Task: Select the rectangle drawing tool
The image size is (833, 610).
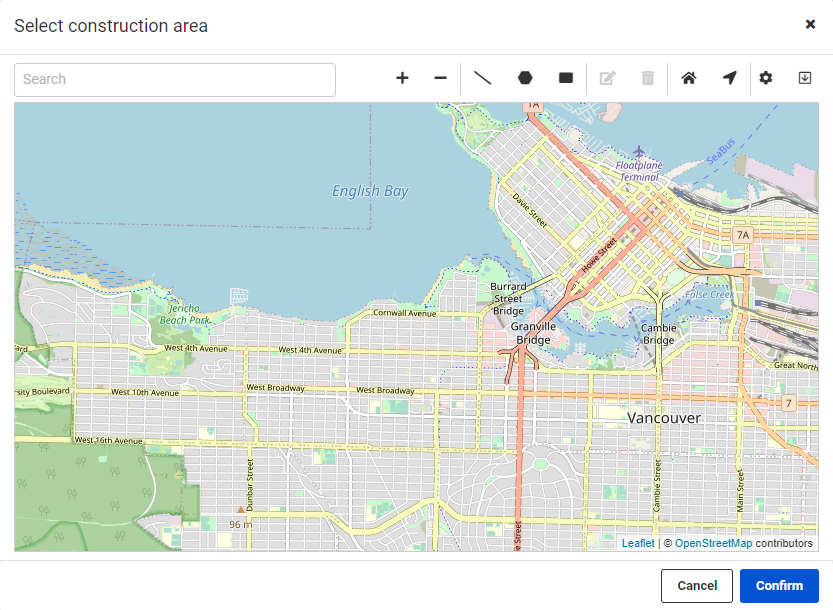Action: (565, 77)
